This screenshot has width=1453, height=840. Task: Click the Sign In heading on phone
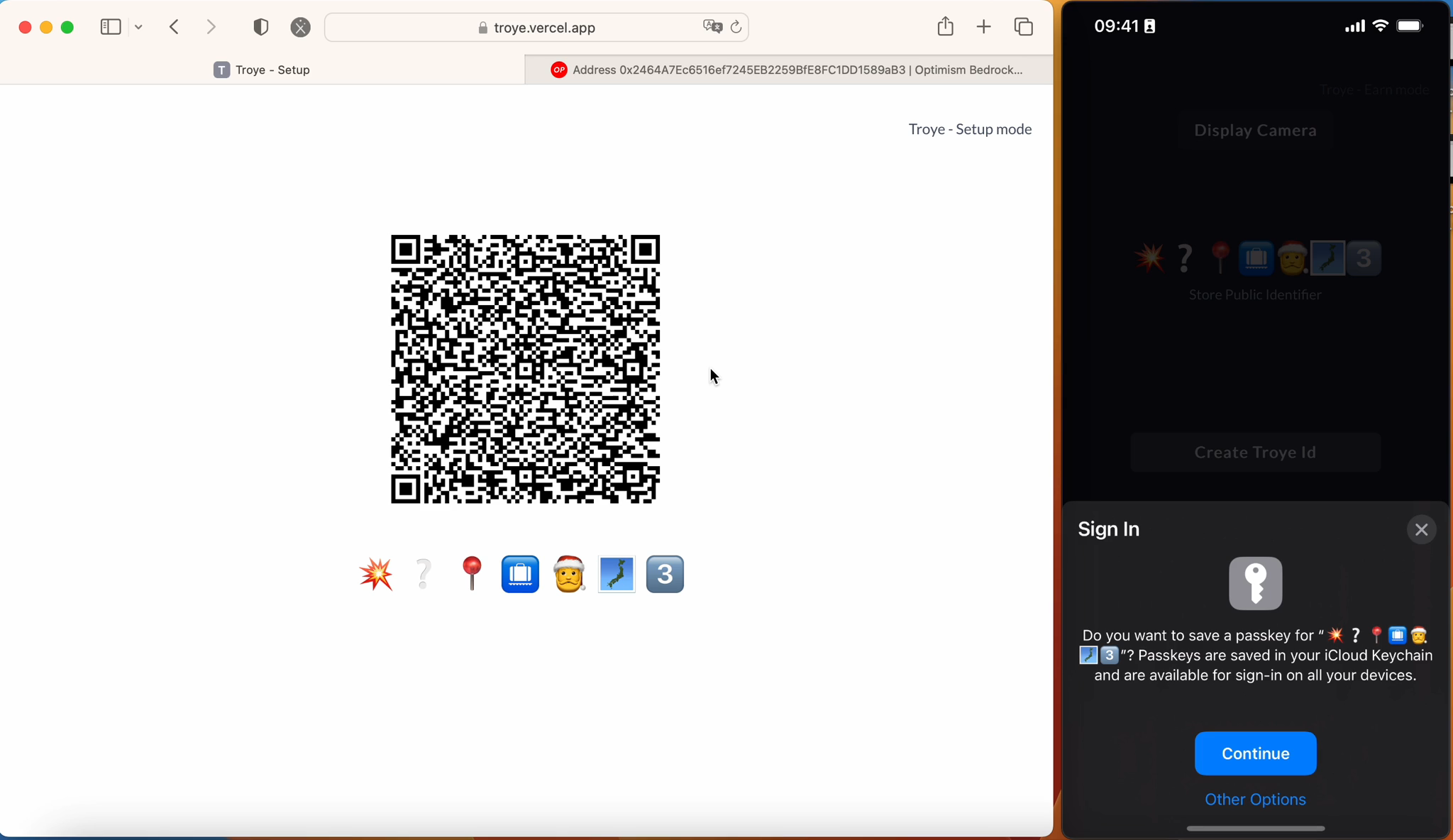point(1109,529)
